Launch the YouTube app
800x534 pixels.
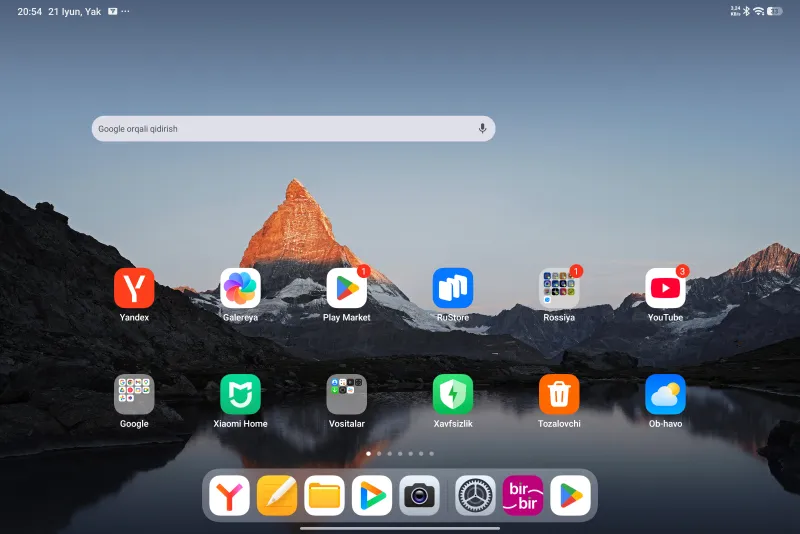[x=665, y=288]
